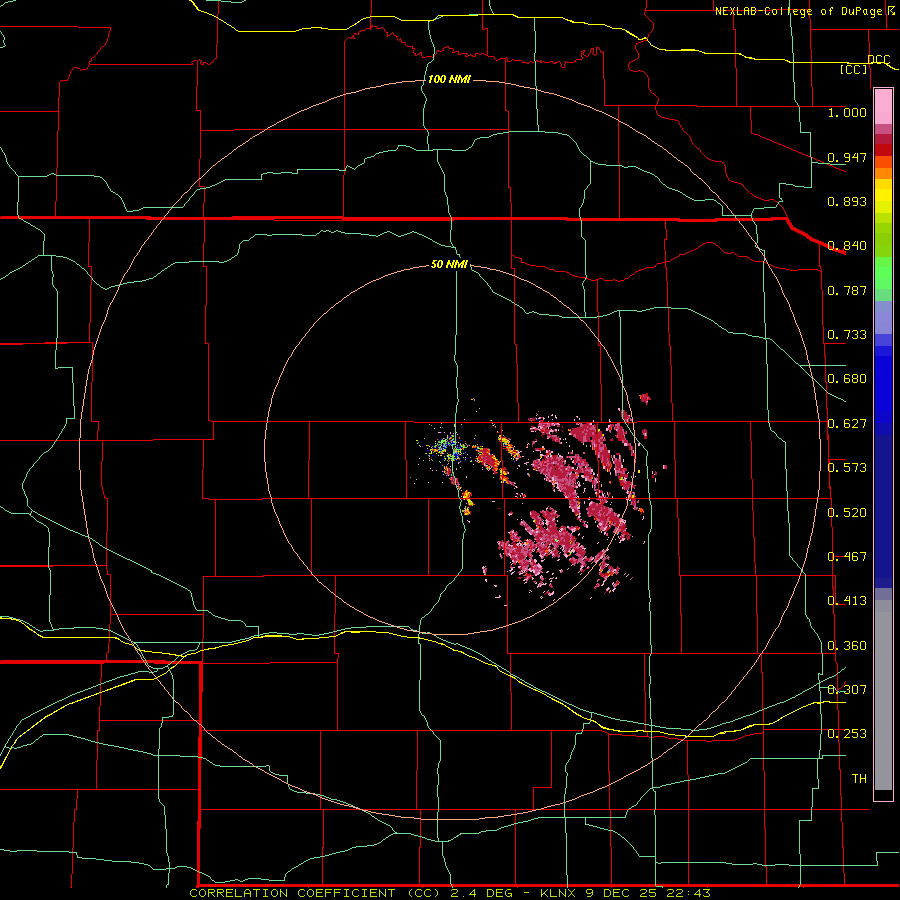900x900 pixels.
Task: Click the blue-green echo cluster at radar center
Action: coord(449,448)
